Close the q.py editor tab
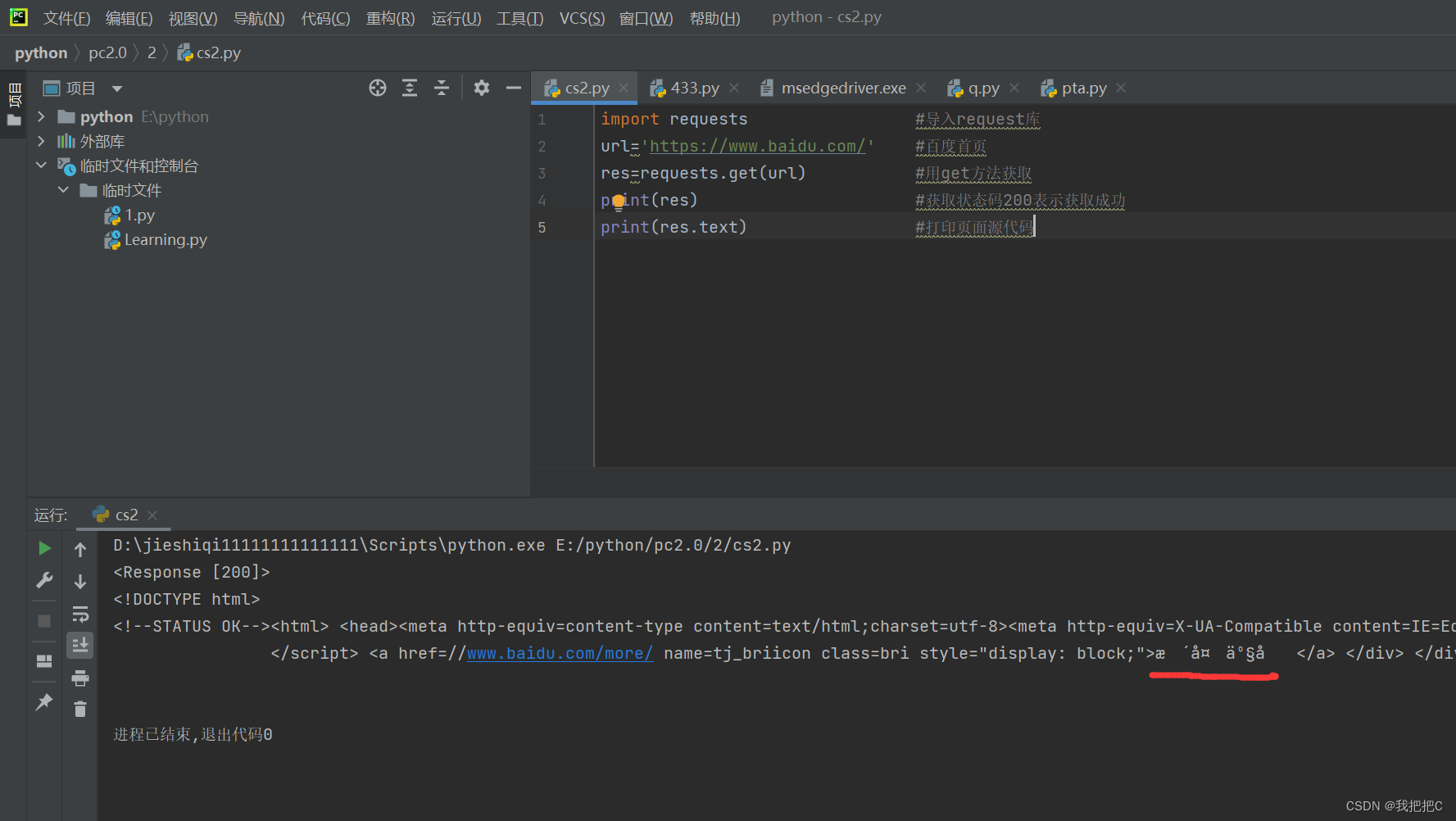The image size is (1456, 821). coord(1014,87)
